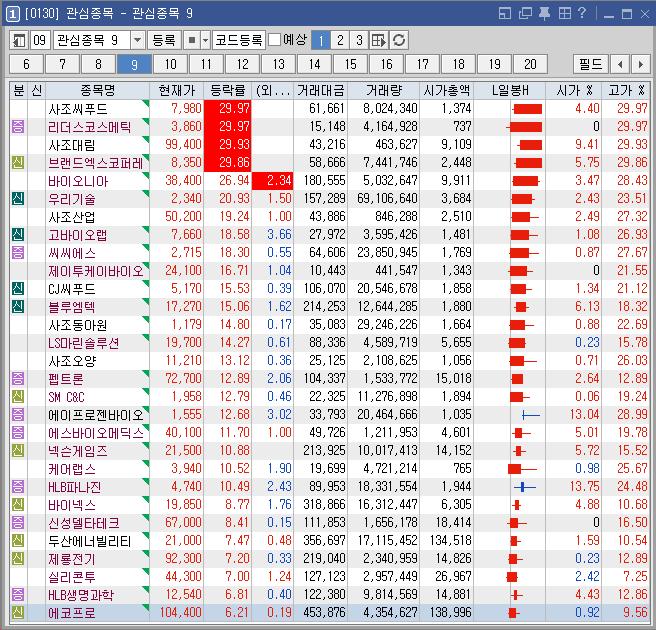
Task: Click the 종목명 column header
Action: [97, 90]
